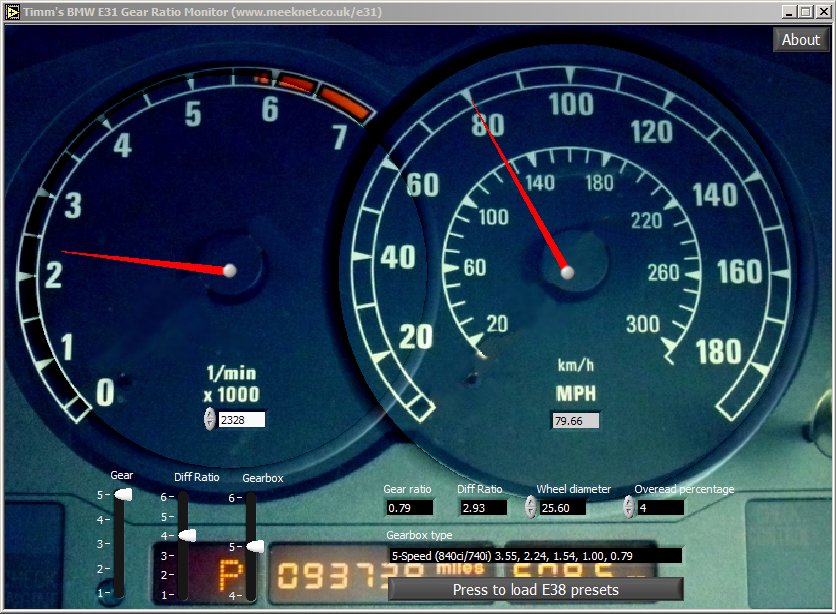This screenshot has width=836, height=614.
Task: Click the Gear ratio field showing 0.79
Action: [x=409, y=507]
